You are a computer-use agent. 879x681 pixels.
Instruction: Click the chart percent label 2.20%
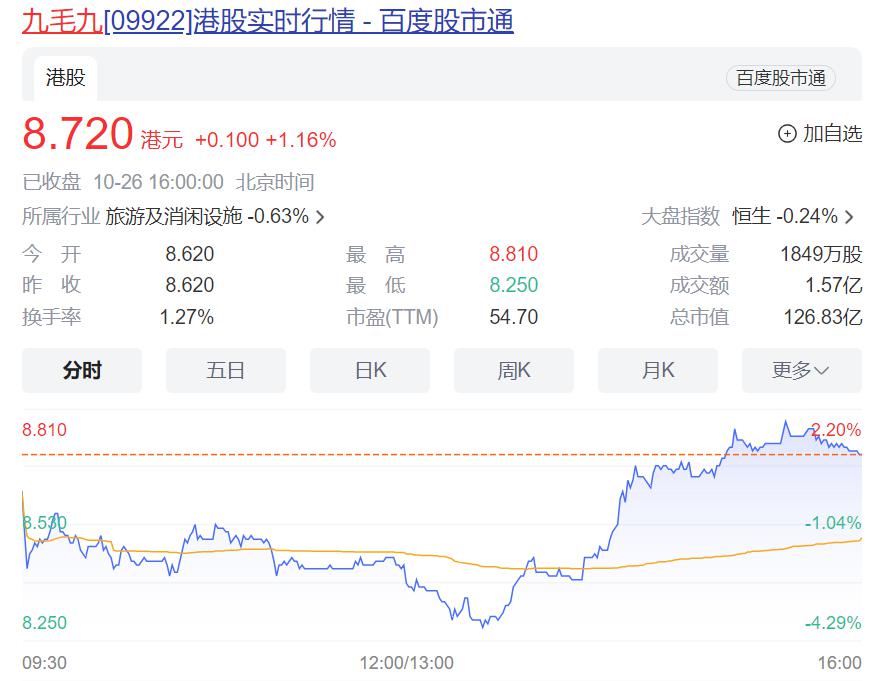(x=836, y=430)
